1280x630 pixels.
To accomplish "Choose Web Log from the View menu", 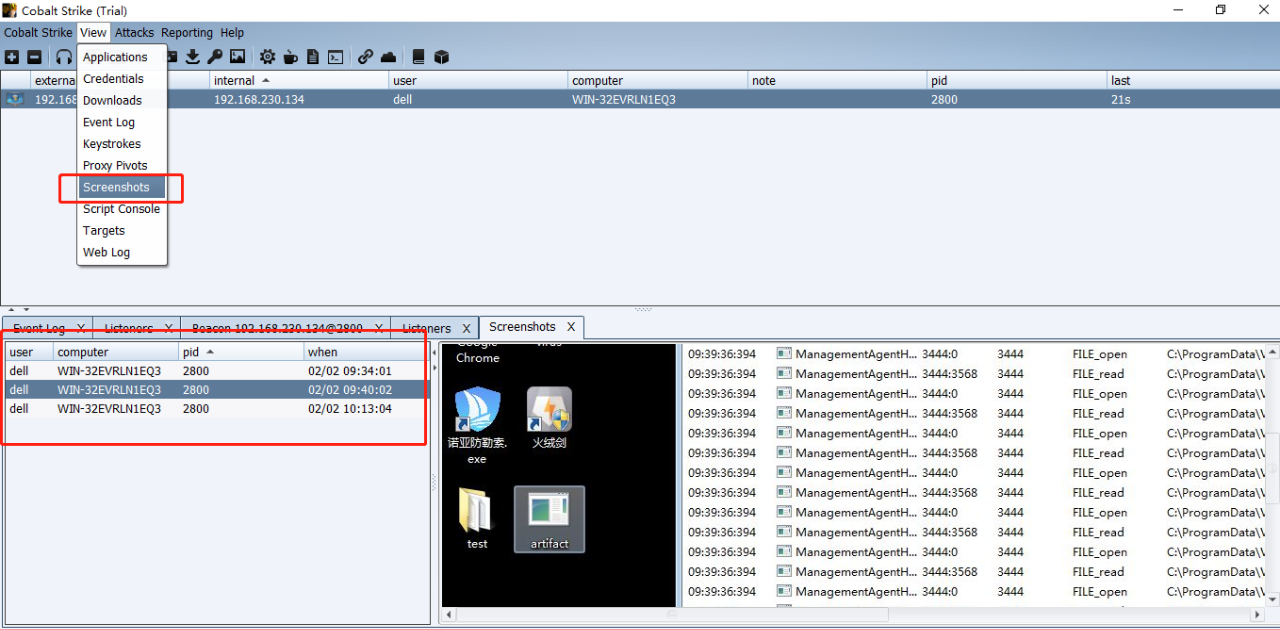I will (x=122, y=252).
